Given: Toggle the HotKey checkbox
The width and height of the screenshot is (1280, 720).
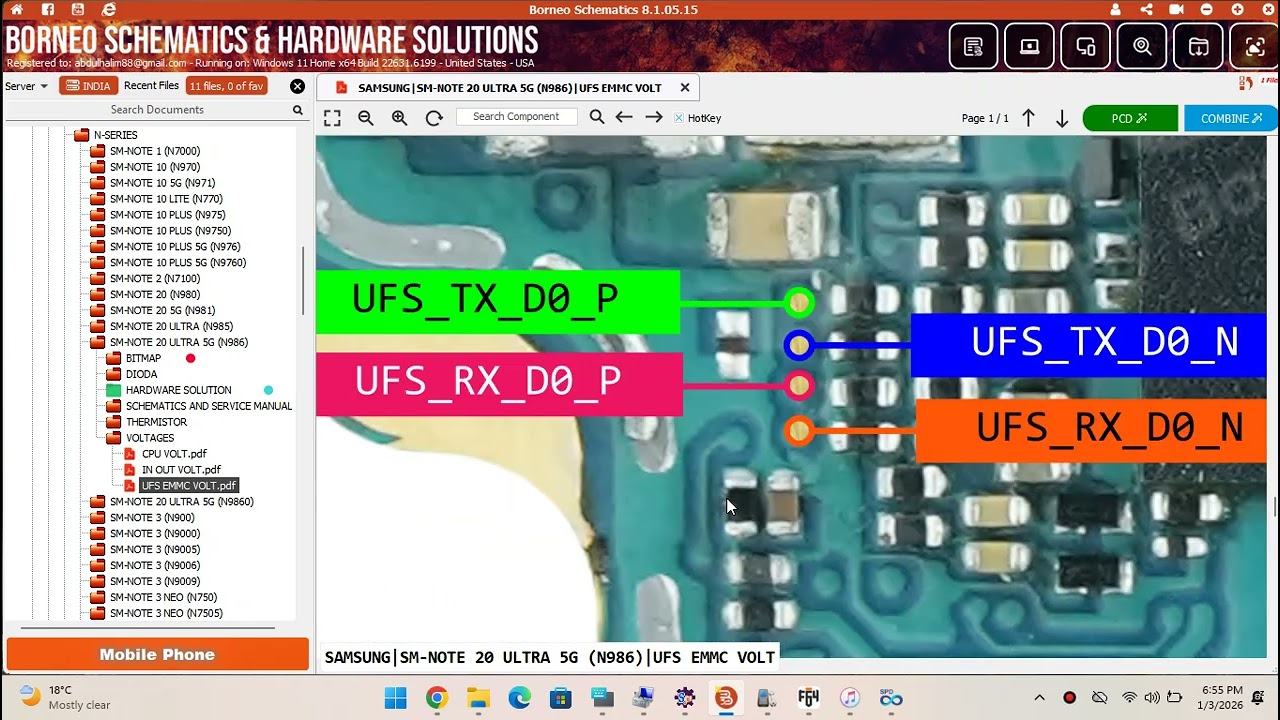Looking at the screenshot, I should coord(679,118).
